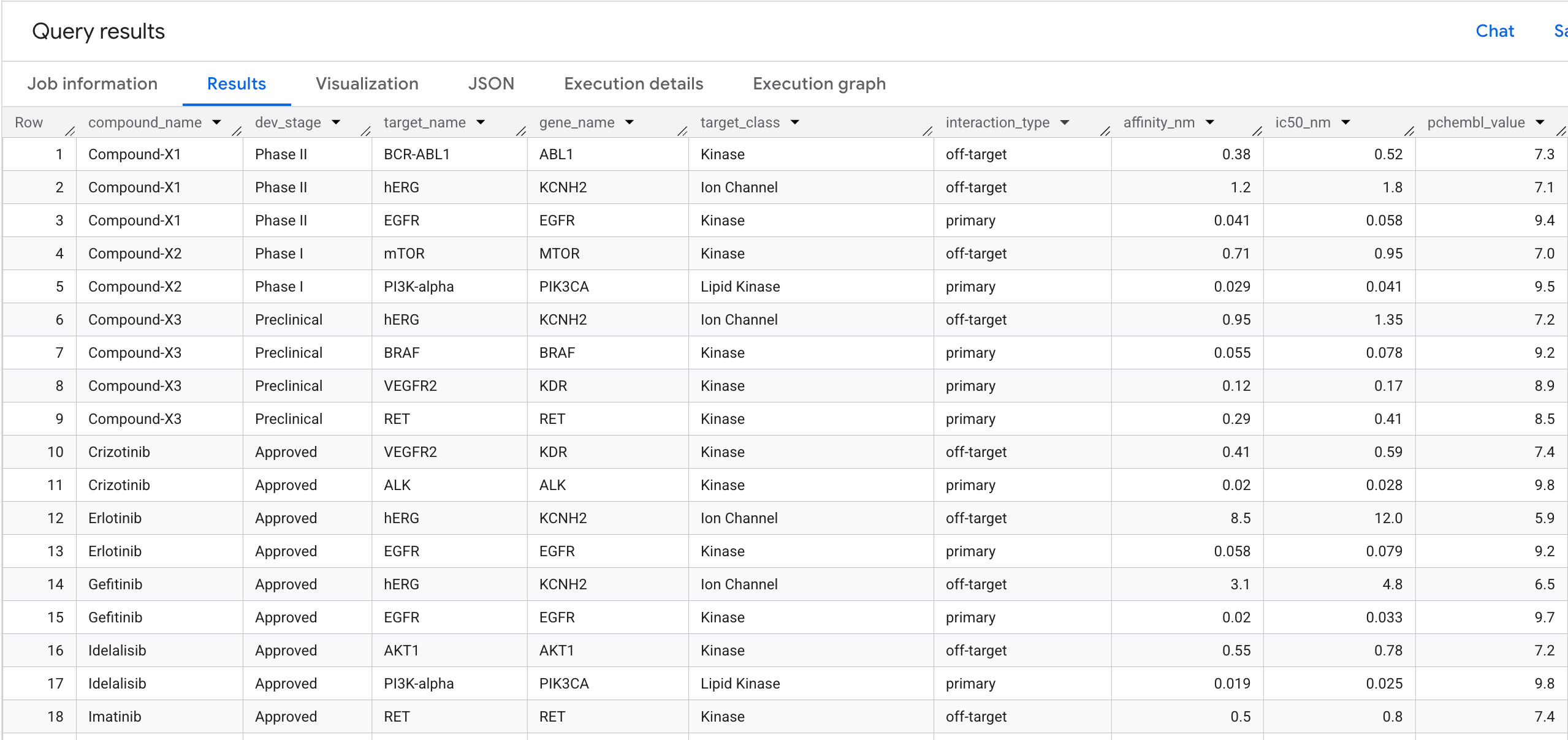Open compound_name column dropdown menu

tap(217, 123)
